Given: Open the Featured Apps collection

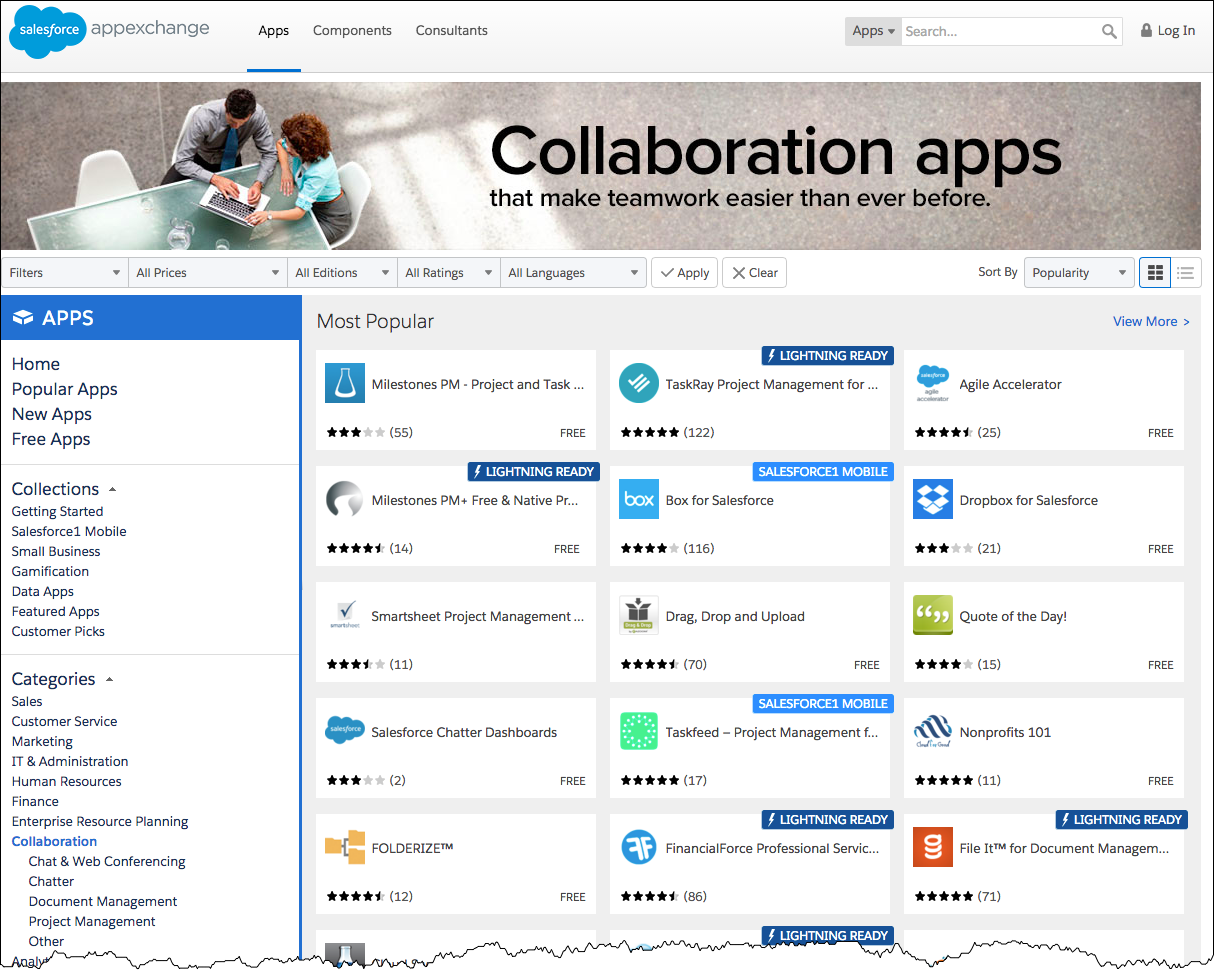Looking at the screenshot, I should click(x=56, y=611).
